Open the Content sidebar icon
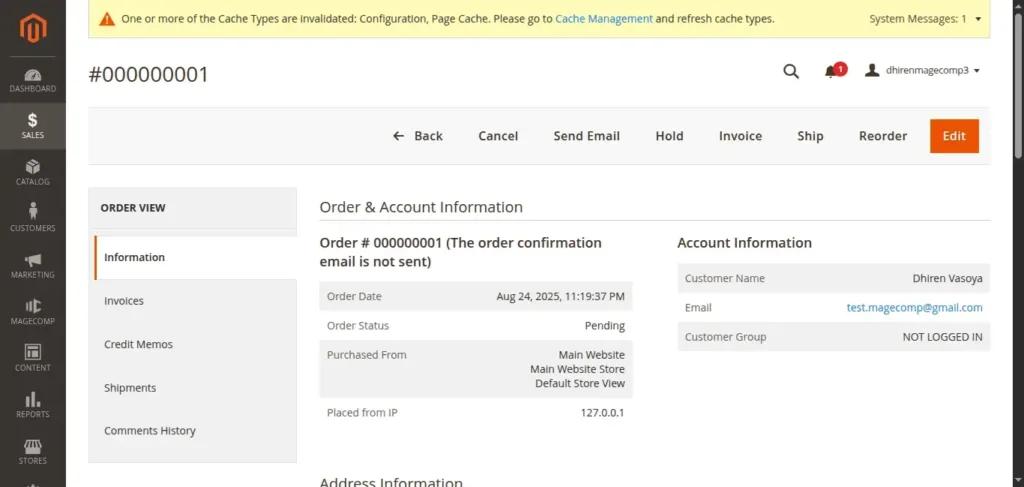The image size is (1024, 487). (33, 357)
